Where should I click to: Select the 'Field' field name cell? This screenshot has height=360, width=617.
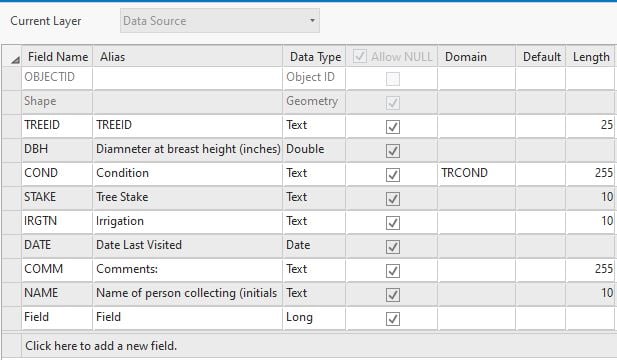(x=57, y=318)
